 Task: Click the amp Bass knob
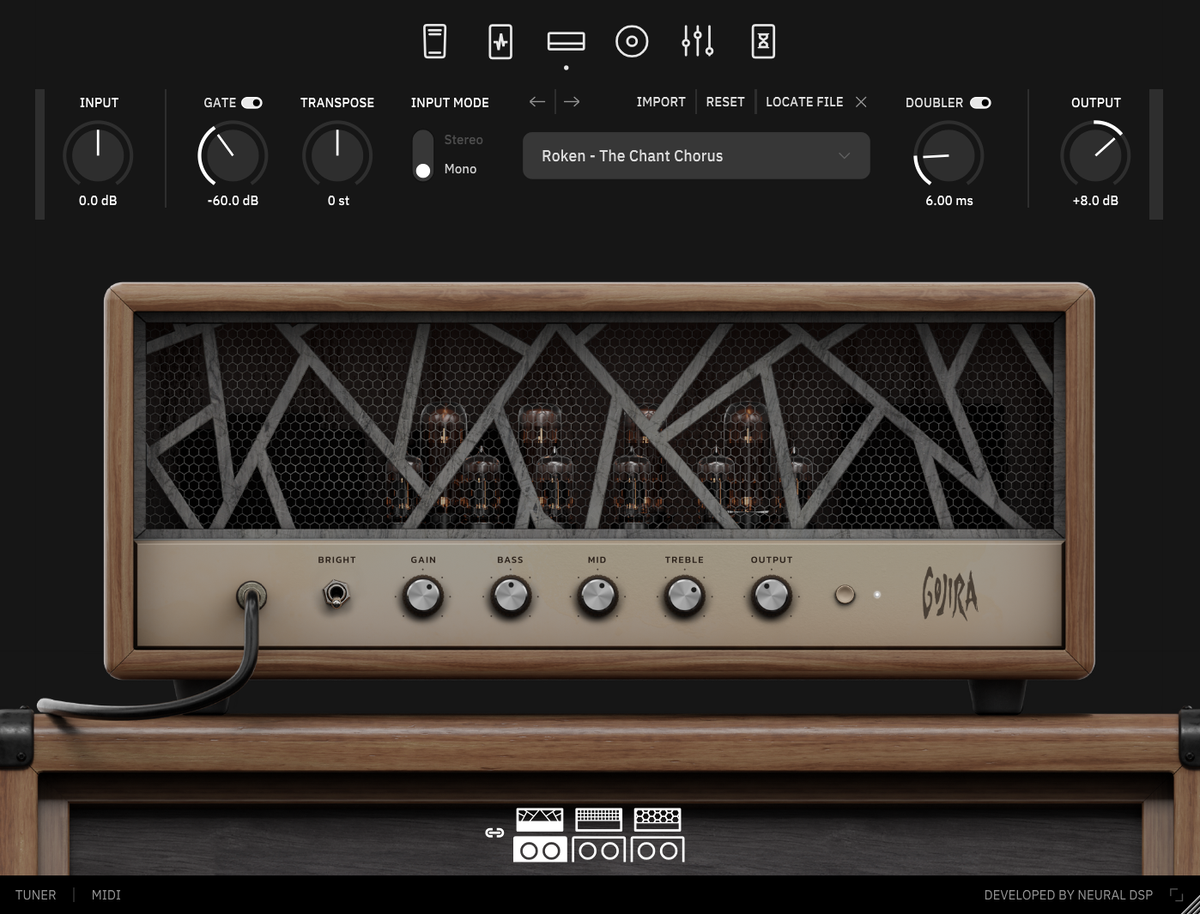coord(510,597)
